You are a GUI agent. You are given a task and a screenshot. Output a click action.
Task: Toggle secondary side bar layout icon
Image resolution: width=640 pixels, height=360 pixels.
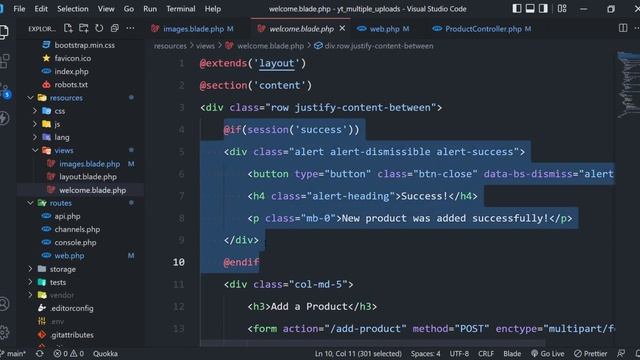[x=543, y=9]
